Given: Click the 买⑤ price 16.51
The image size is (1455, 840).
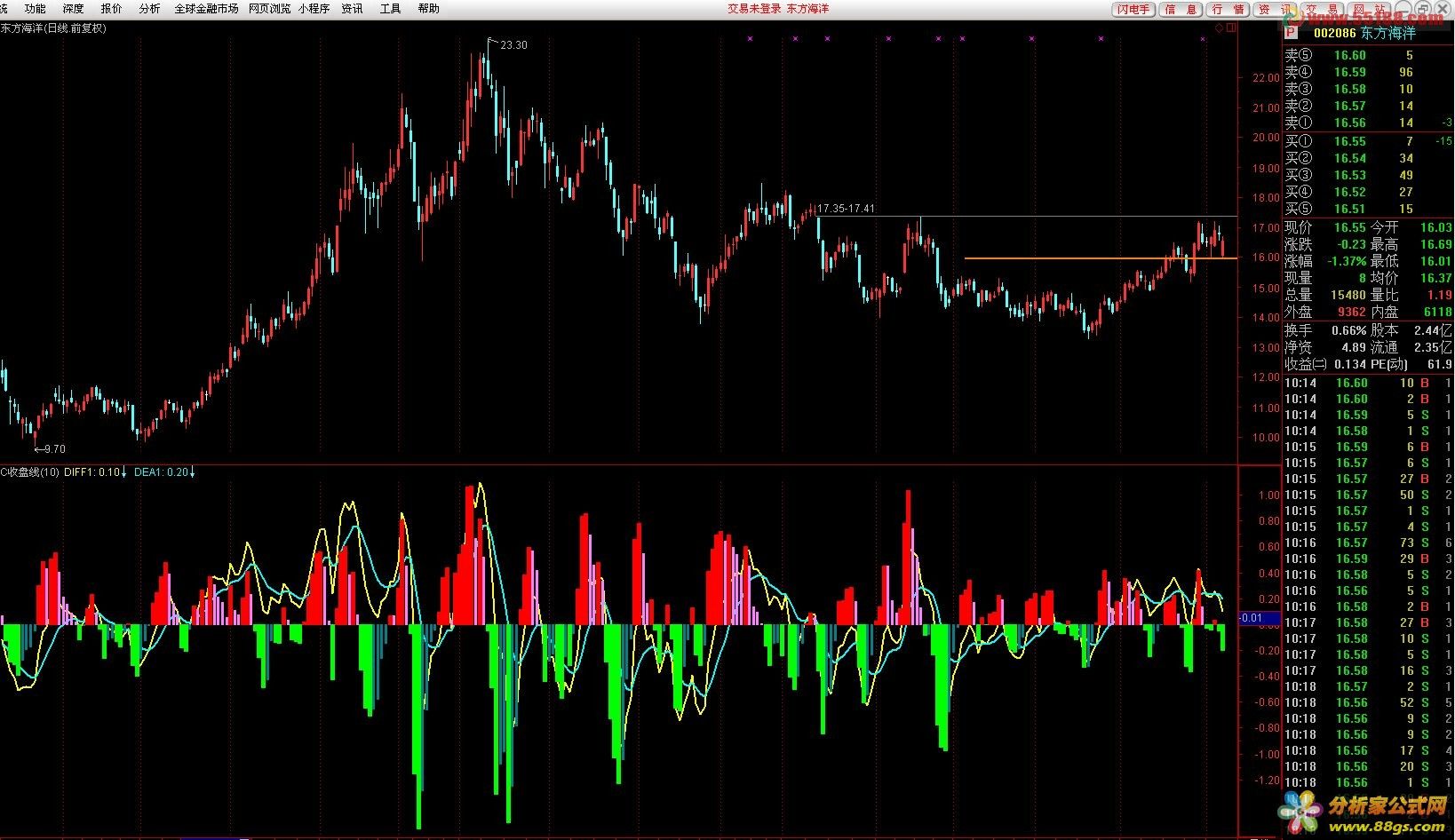Looking at the screenshot, I should [x=1350, y=209].
